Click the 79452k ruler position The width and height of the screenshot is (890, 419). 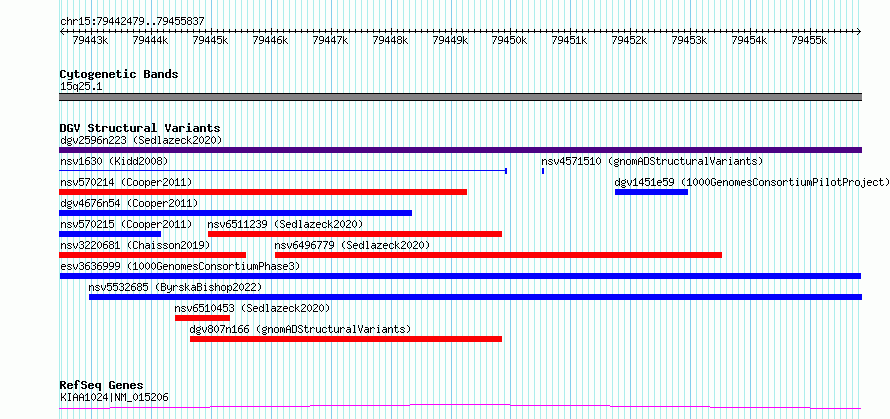point(629,40)
